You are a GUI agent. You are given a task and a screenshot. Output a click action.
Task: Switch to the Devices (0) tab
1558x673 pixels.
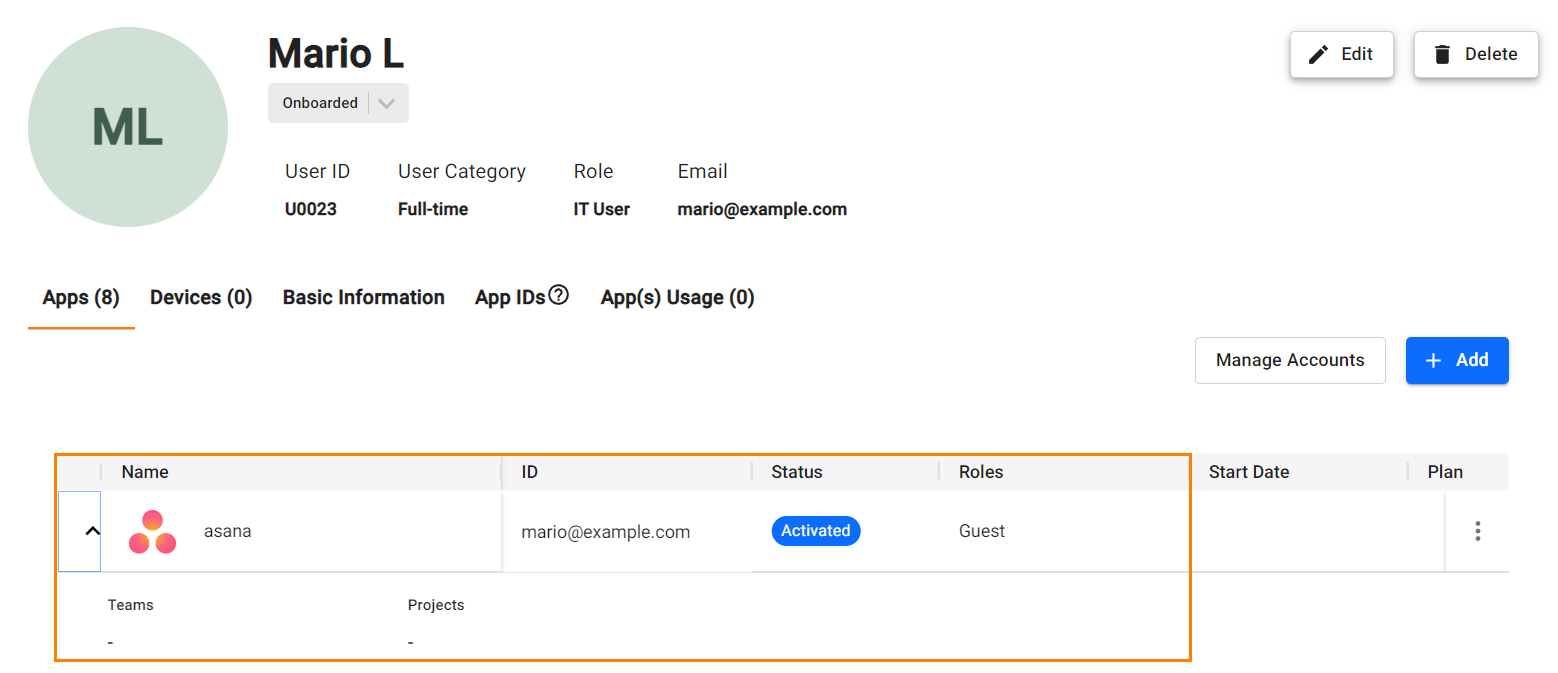(201, 297)
